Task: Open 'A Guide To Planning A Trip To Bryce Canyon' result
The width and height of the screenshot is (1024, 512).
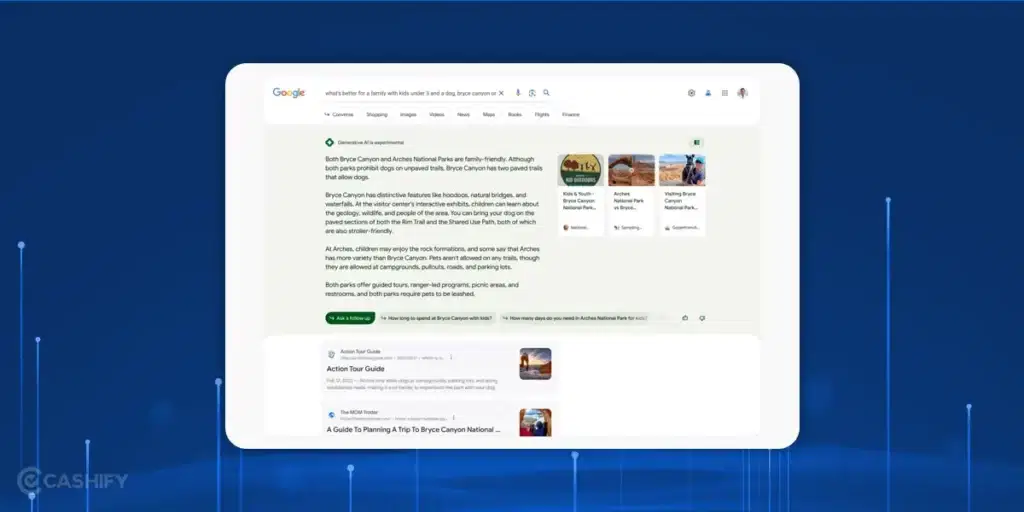Action: pyautogui.click(x=414, y=430)
